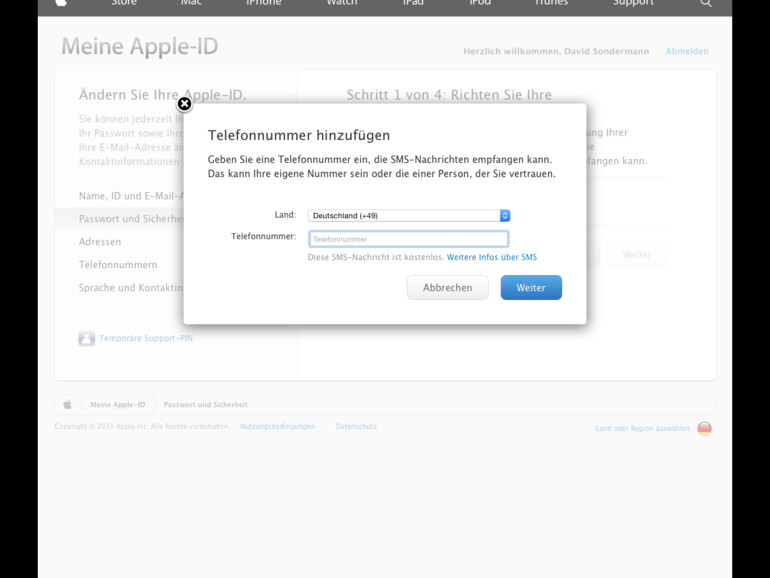The height and width of the screenshot is (578, 770).
Task: Click the Apple logo in footer breadcrumb
Action: click(67, 405)
